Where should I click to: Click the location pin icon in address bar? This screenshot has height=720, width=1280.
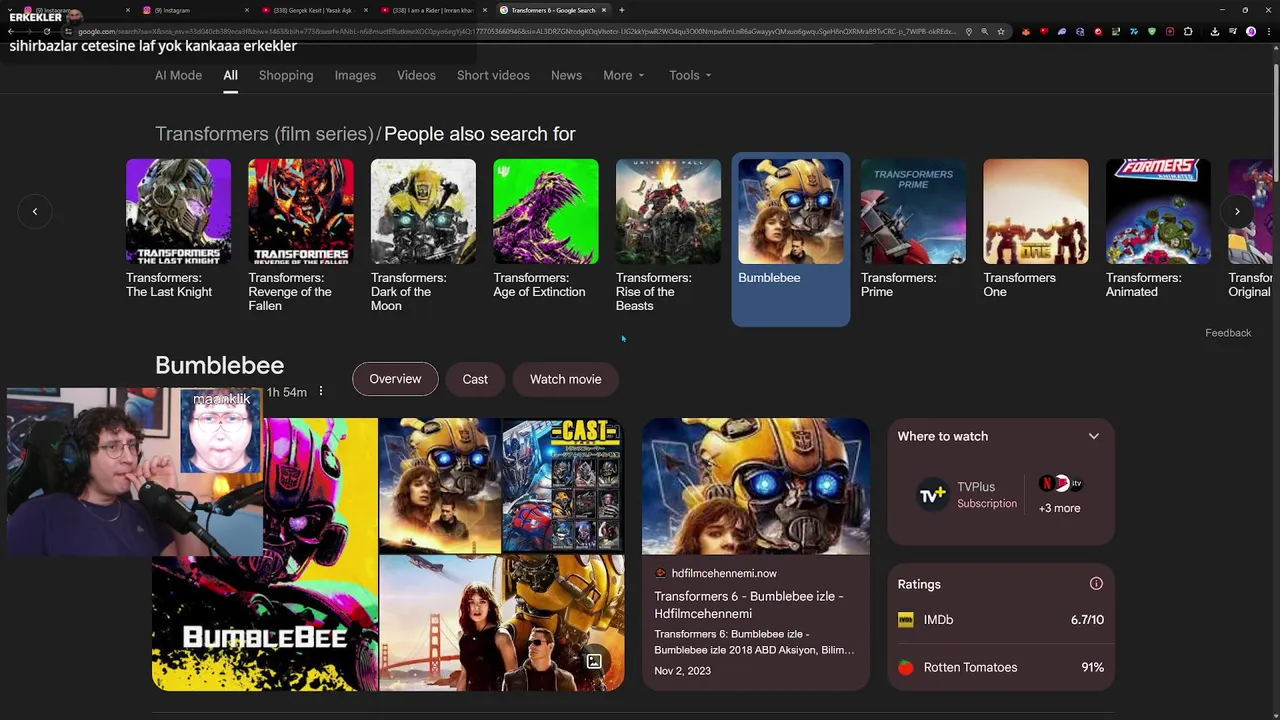pos(969,32)
